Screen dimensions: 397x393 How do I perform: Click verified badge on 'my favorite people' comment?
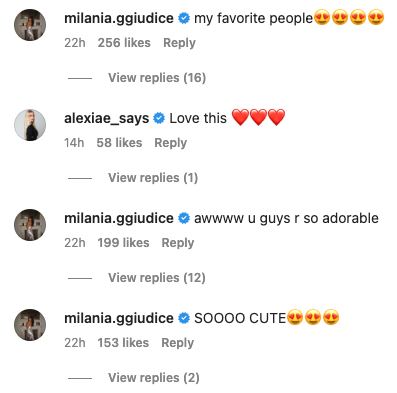coord(184,18)
